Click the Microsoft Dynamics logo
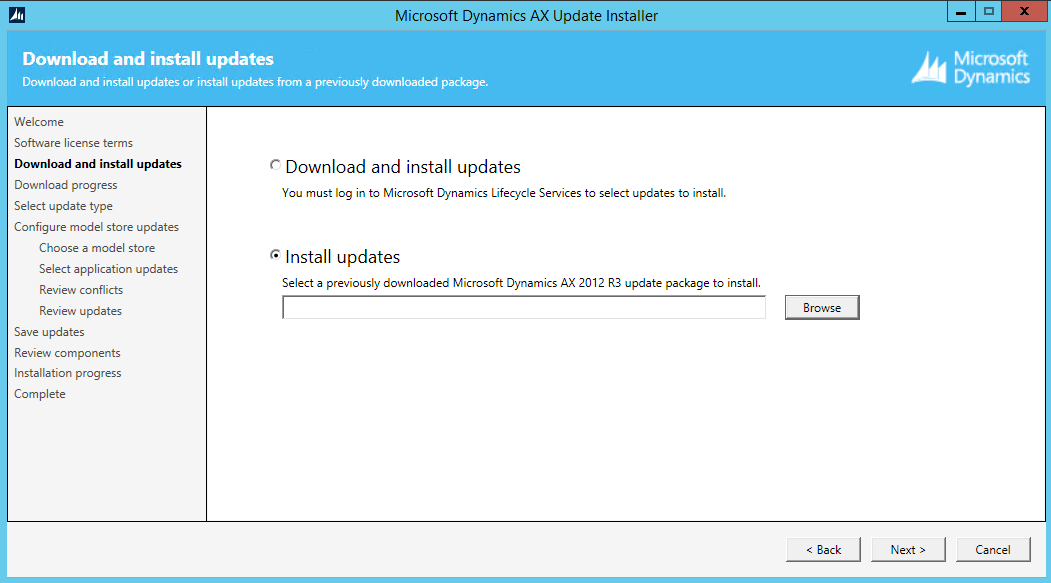The height and width of the screenshot is (583, 1051). pyautogui.click(x=971, y=68)
